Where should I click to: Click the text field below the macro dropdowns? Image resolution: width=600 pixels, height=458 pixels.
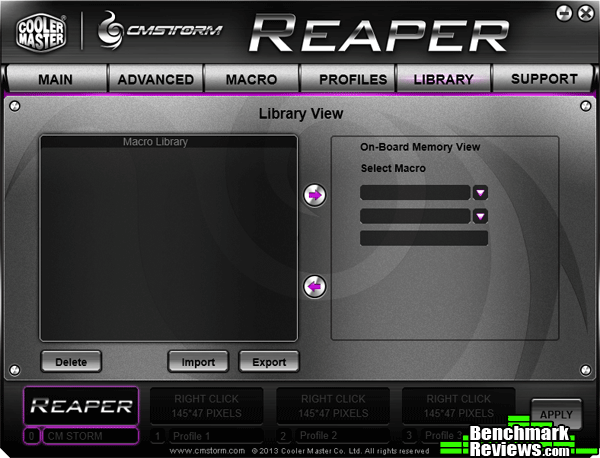coord(423,238)
